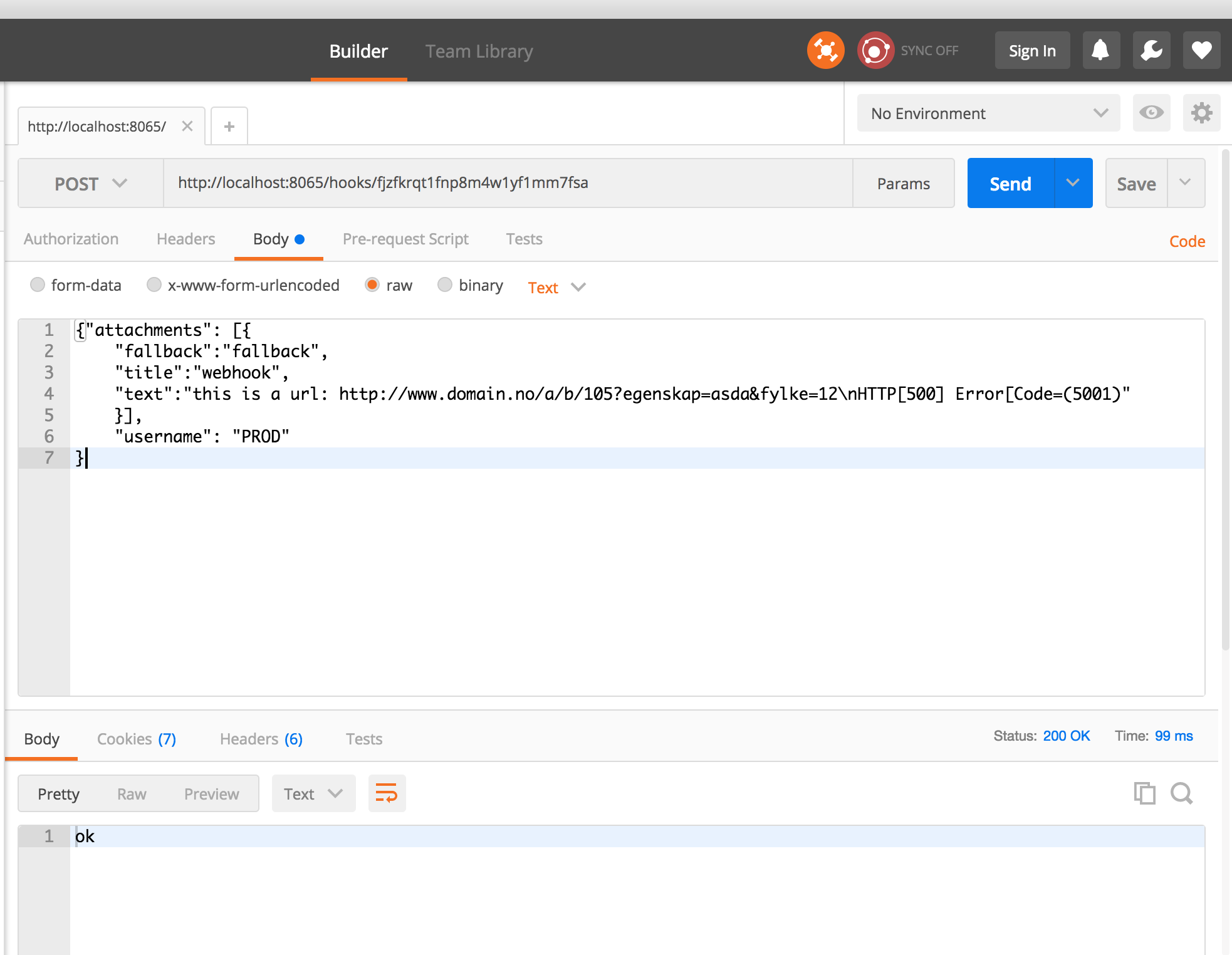Add a new request tab with plus

[229, 126]
